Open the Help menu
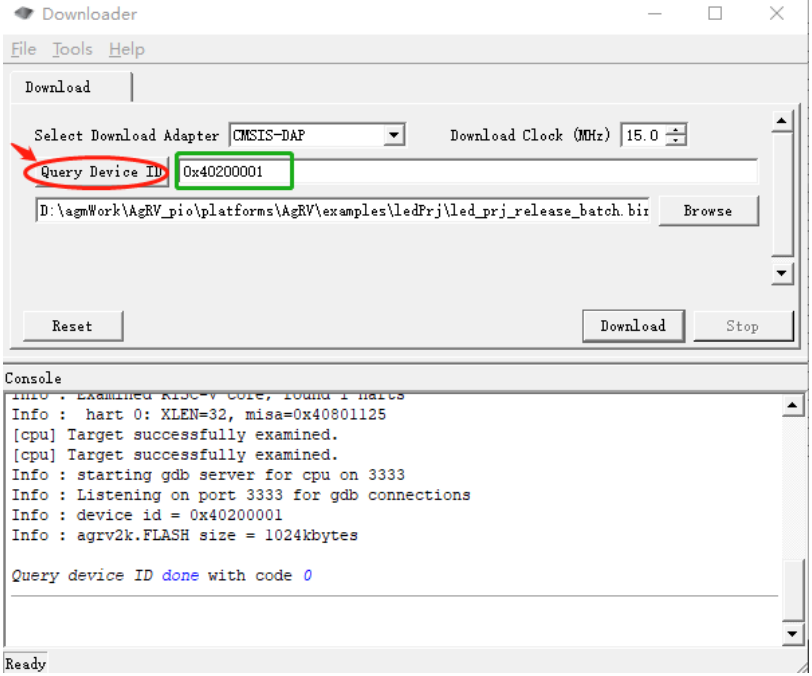 point(126,49)
